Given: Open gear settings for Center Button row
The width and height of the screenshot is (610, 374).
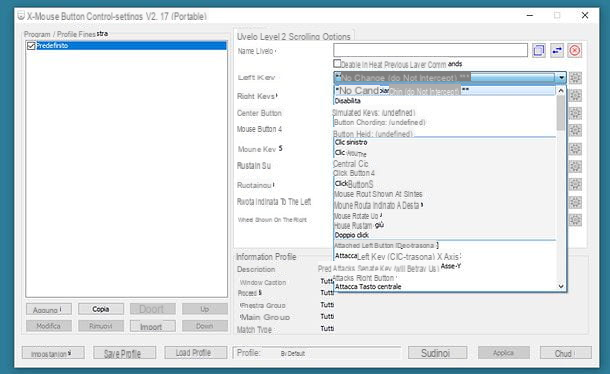Looking at the screenshot, I should pyautogui.click(x=575, y=113).
